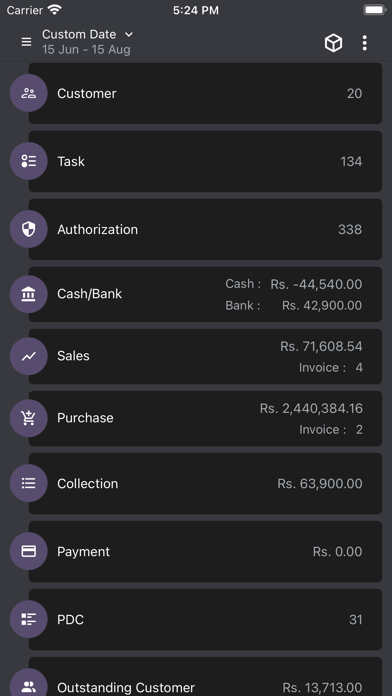Tap the Task checklist icon
The height and width of the screenshot is (696, 392).
pyautogui.click(x=28, y=161)
